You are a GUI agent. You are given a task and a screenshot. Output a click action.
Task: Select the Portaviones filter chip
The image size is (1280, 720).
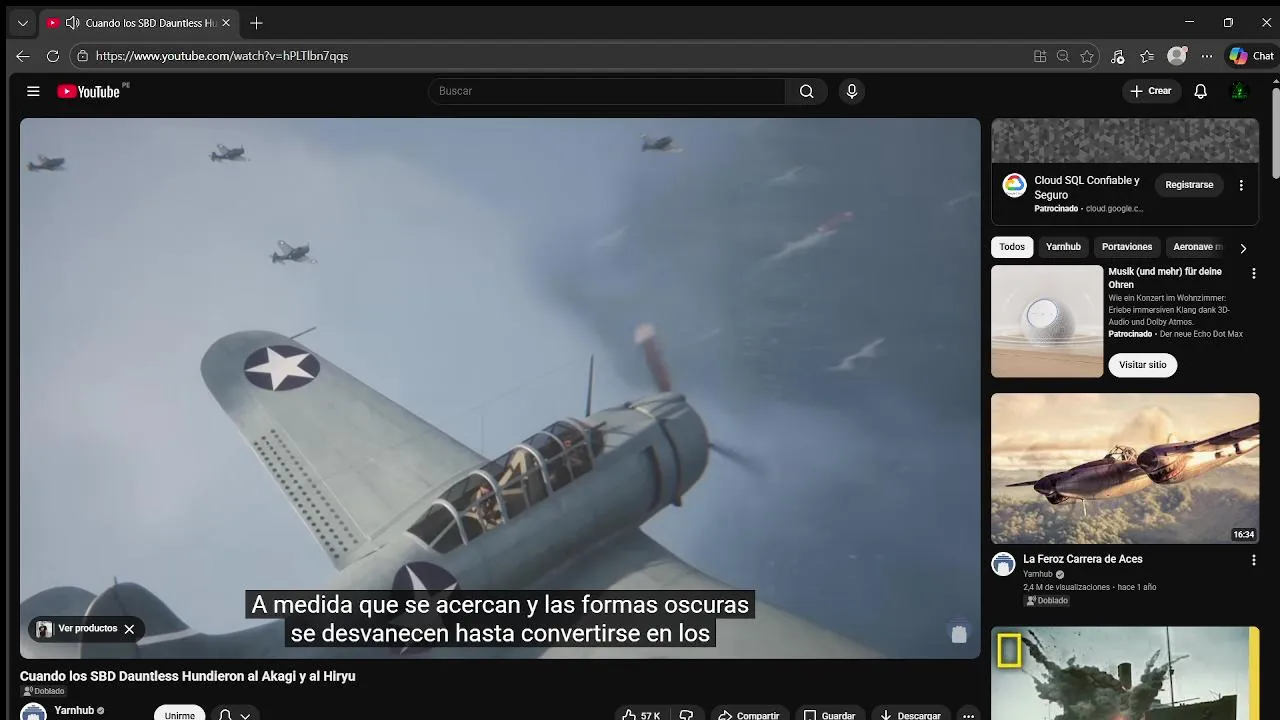pos(1127,247)
